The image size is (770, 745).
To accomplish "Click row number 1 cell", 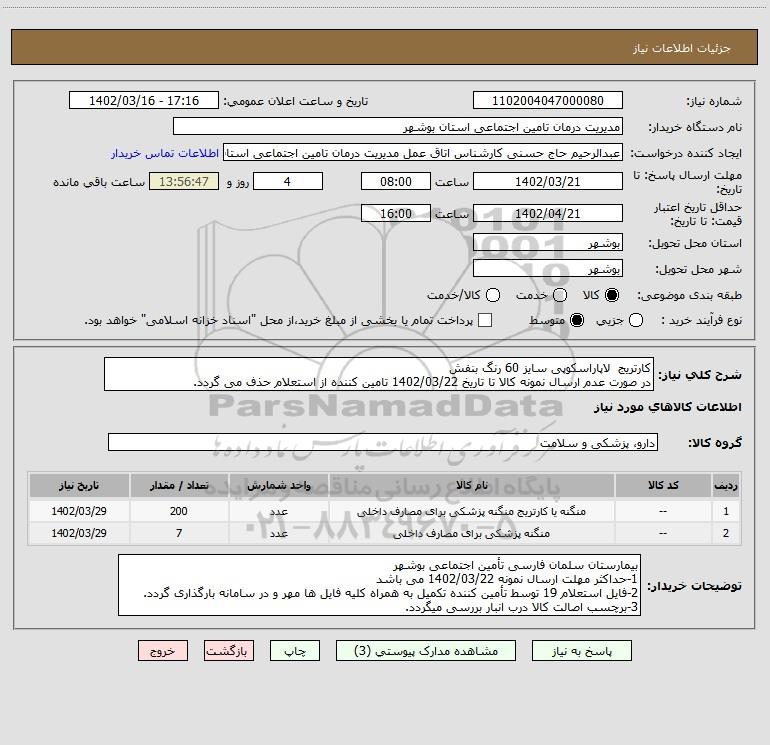I will 726,511.
